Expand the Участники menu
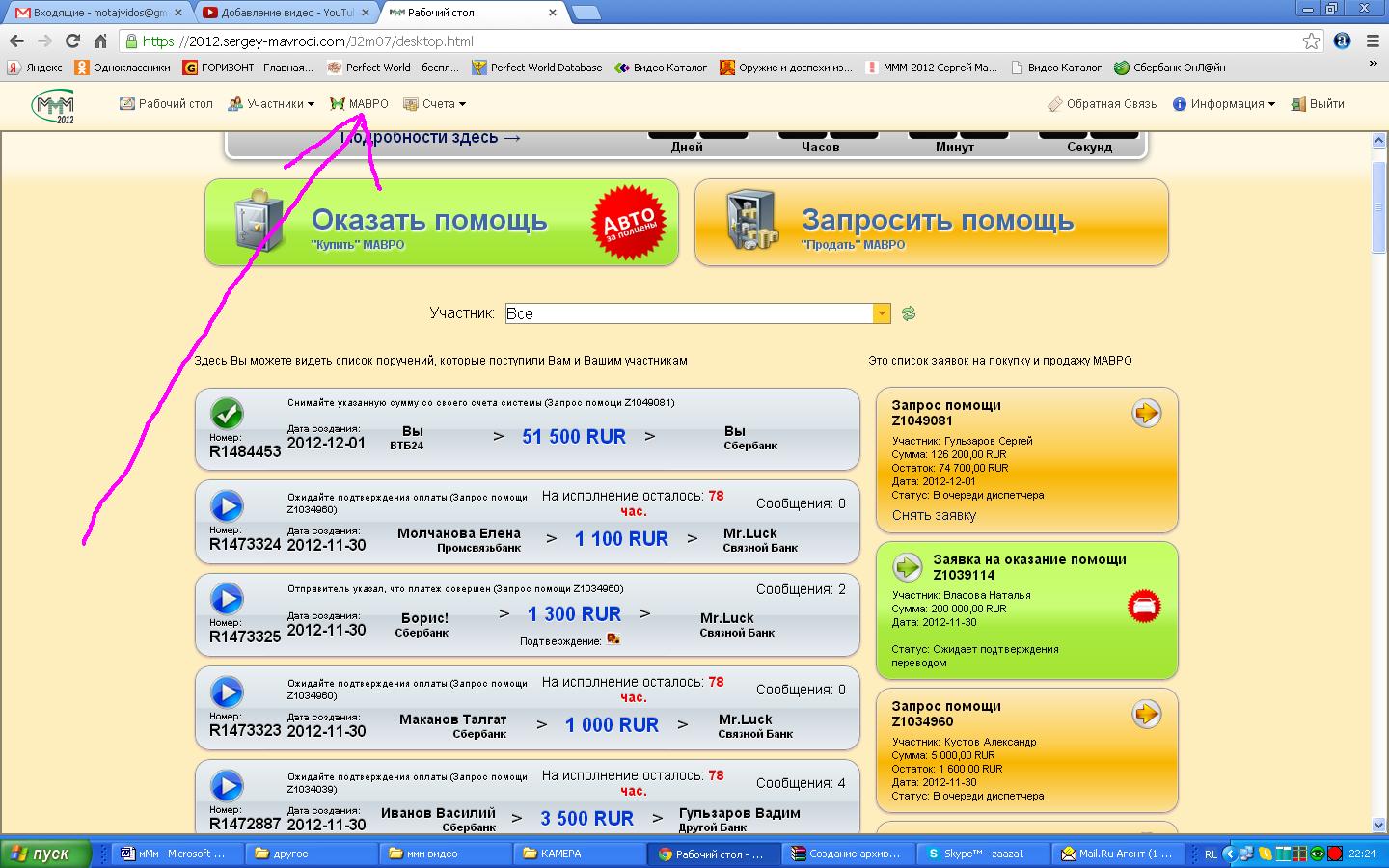Screen dimensions: 1389x868 coord(271,104)
